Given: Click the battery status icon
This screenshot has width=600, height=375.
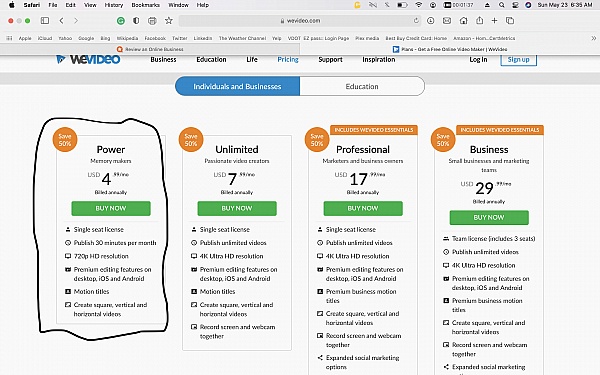Looking at the screenshot, I should pyautogui.click(x=402, y=5).
